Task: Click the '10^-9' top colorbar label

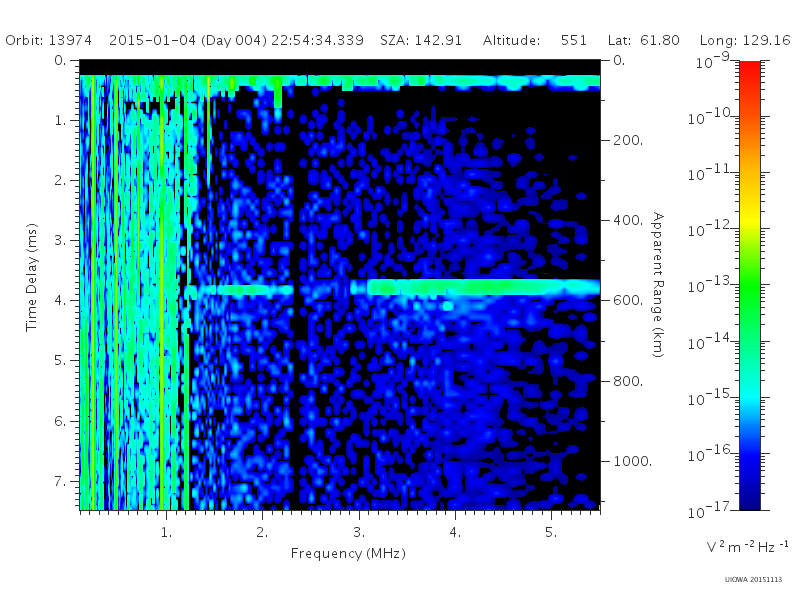Action: (x=714, y=61)
